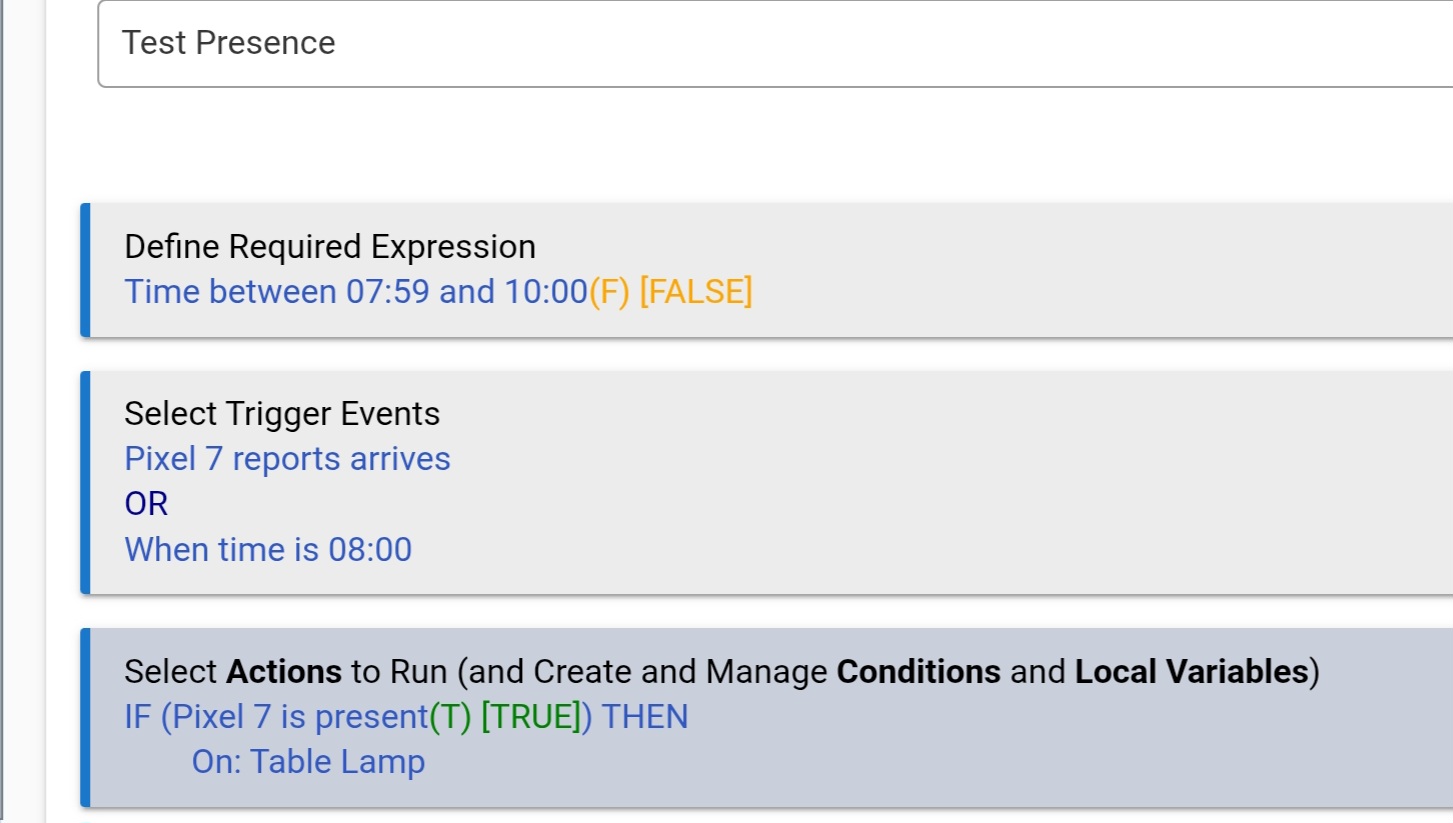The width and height of the screenshot is (1453, 823).
Task: Click the blue bar beside Required Expression
Action: point(85,270)
